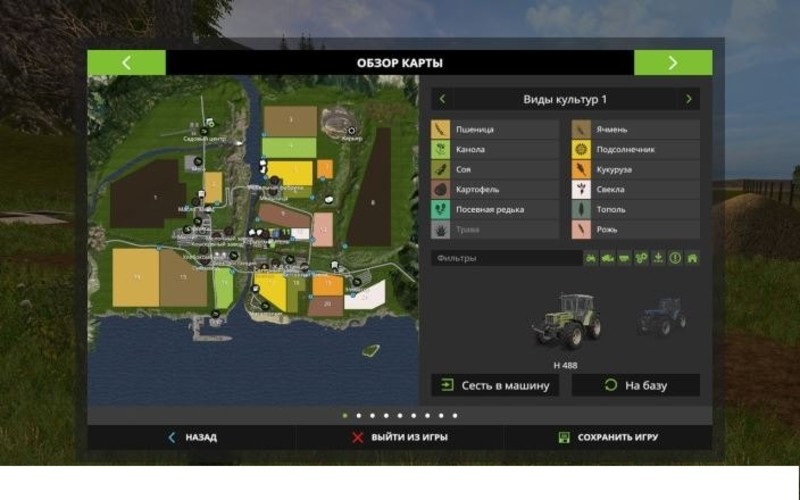Click the house-shaped farm filter icon
The height and width of the screenshot is (500, 800).
692,258
